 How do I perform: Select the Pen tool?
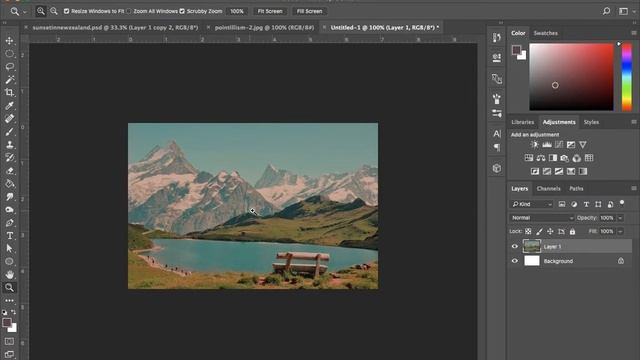(x=9, y=223)
